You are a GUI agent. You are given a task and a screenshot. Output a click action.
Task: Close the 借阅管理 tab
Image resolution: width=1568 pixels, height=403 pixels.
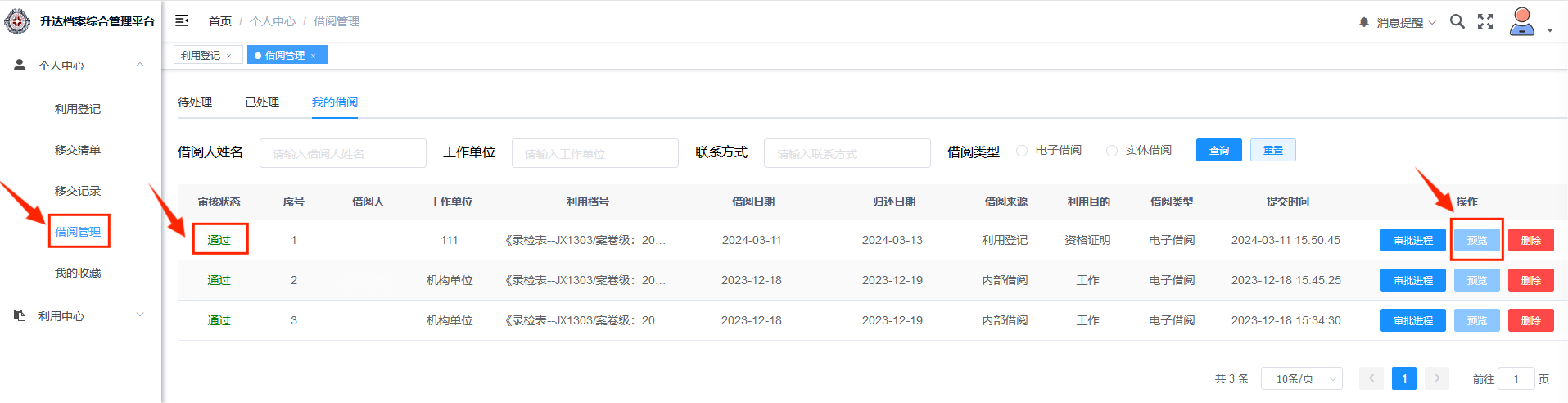coord(314,56)
